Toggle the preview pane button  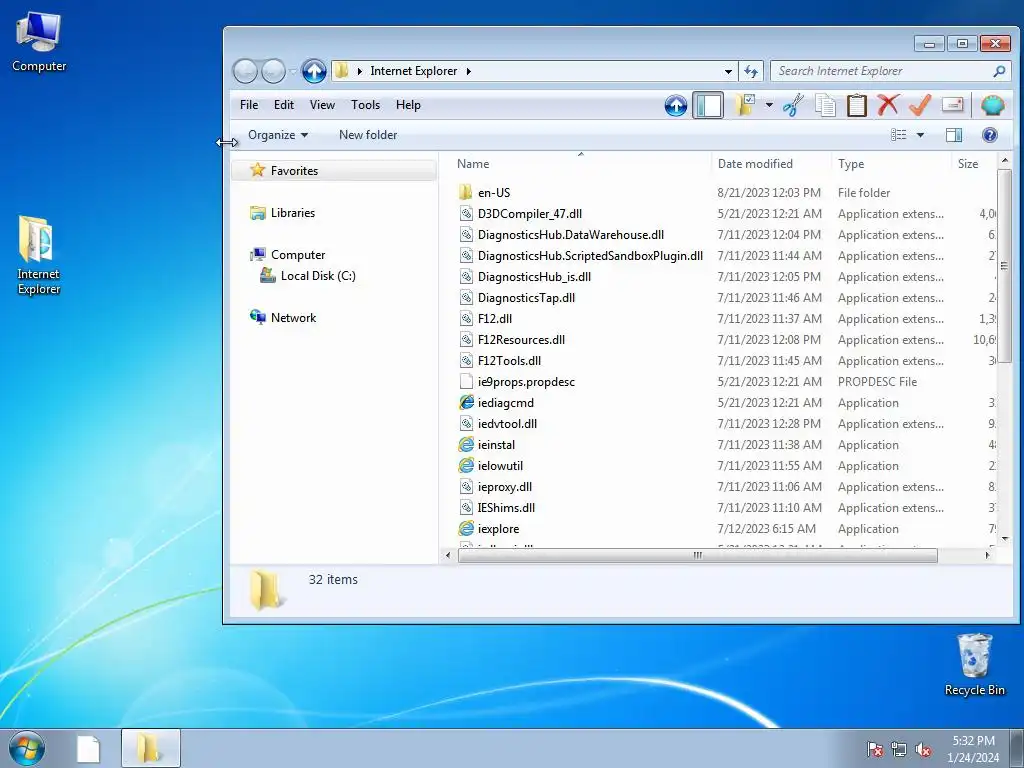pyautogui.click(x=953, y=135)
